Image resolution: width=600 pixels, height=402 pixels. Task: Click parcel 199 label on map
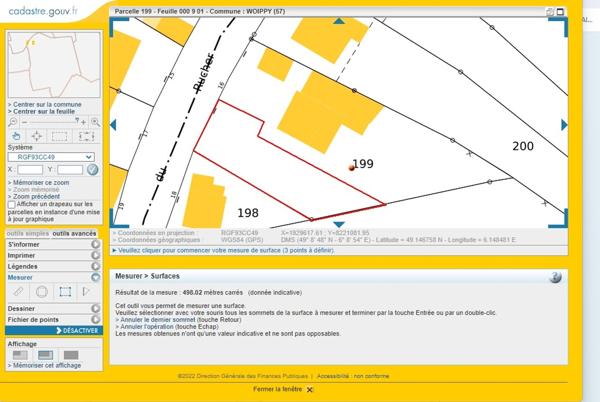click(x=363, y=164)
